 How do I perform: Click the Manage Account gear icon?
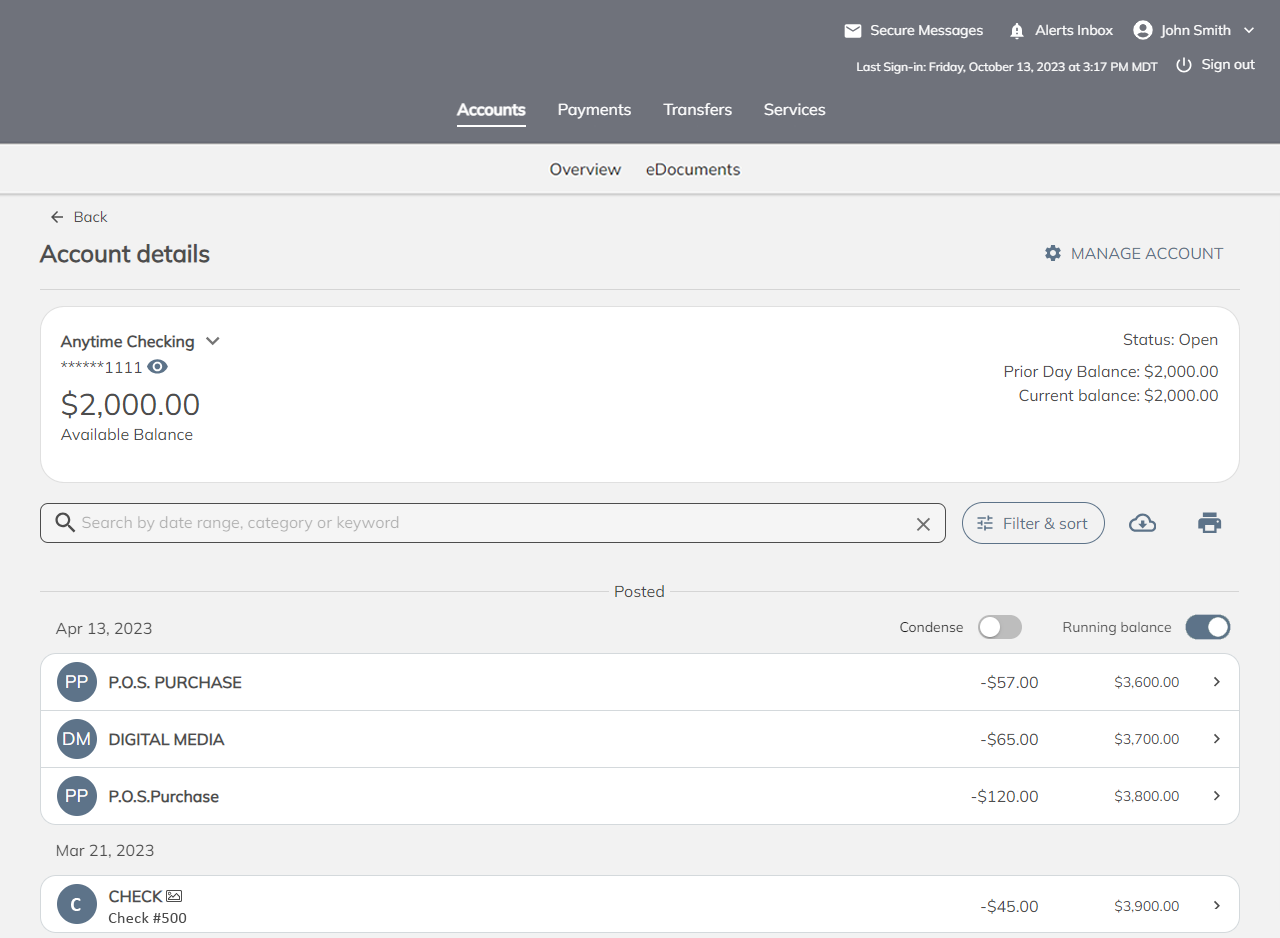1053,254
